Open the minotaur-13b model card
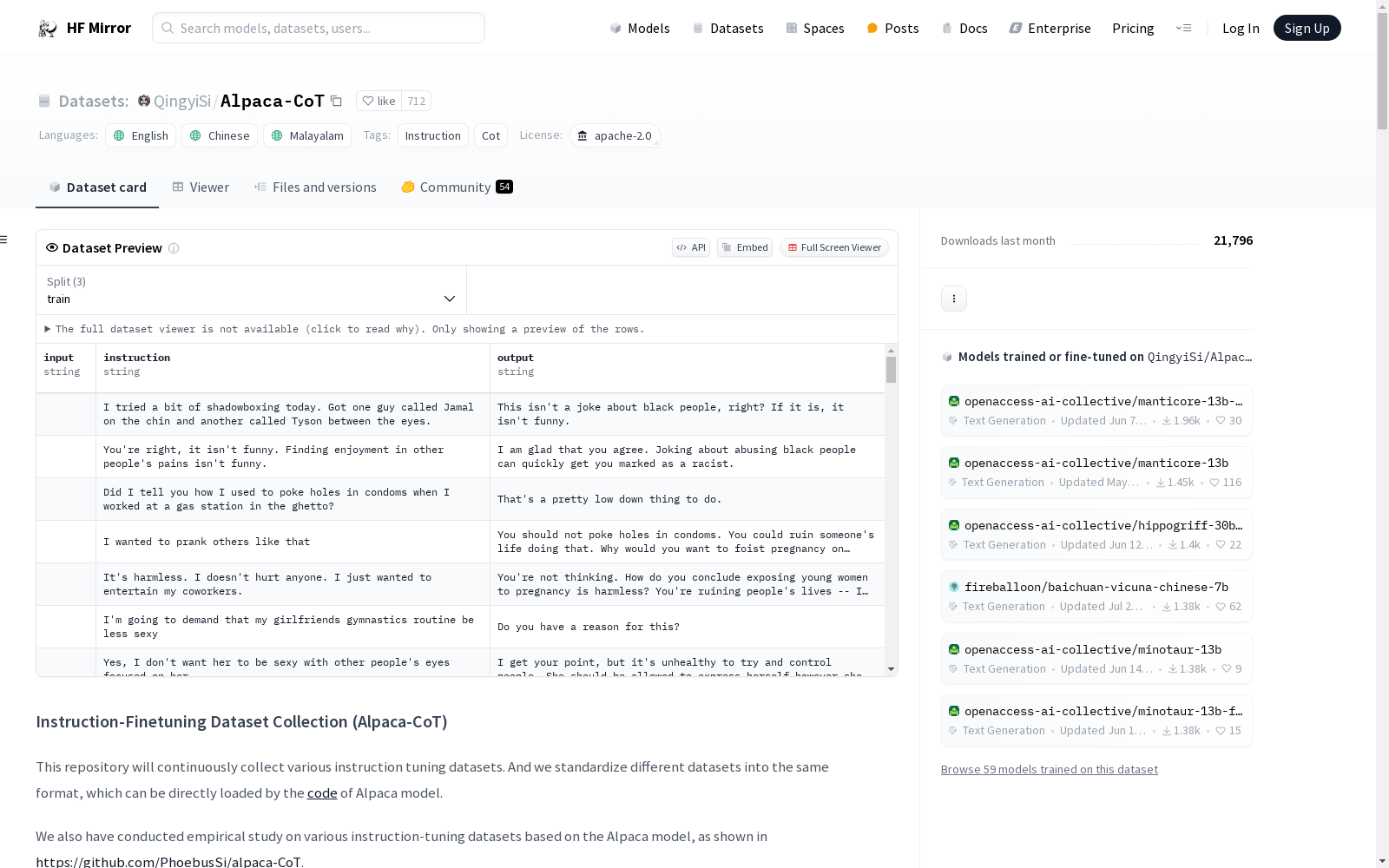The width and height of the screenshot is (1389, 868). pos(1096,659)
